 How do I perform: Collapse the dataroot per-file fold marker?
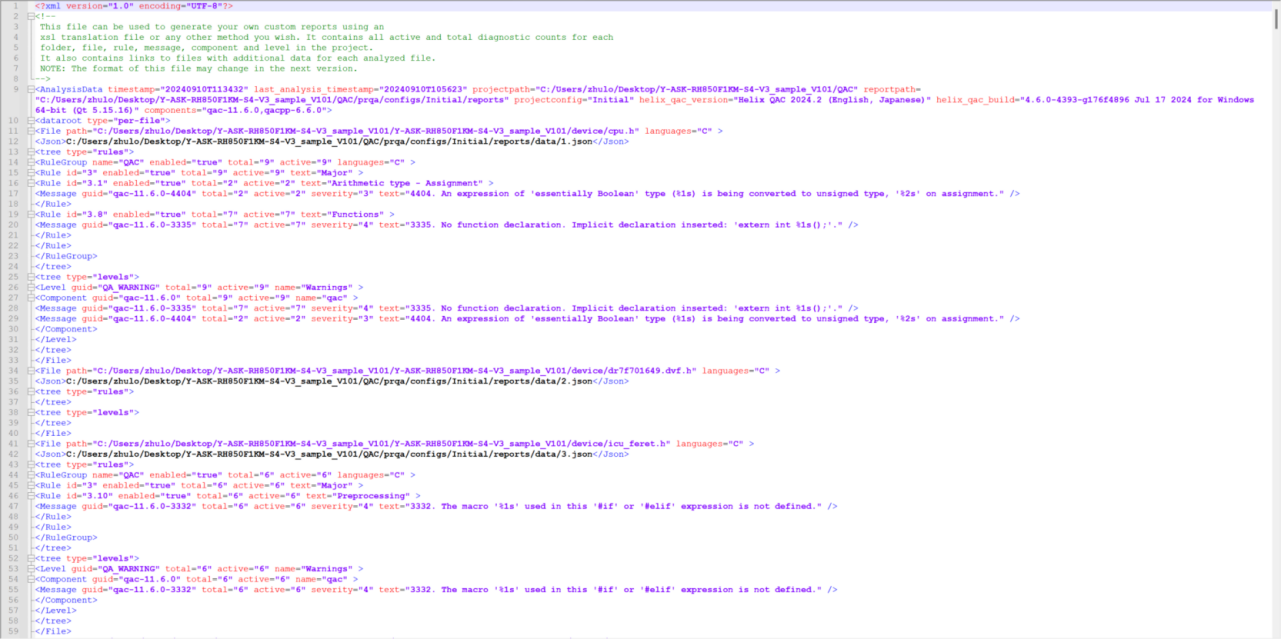click(31, 120)
